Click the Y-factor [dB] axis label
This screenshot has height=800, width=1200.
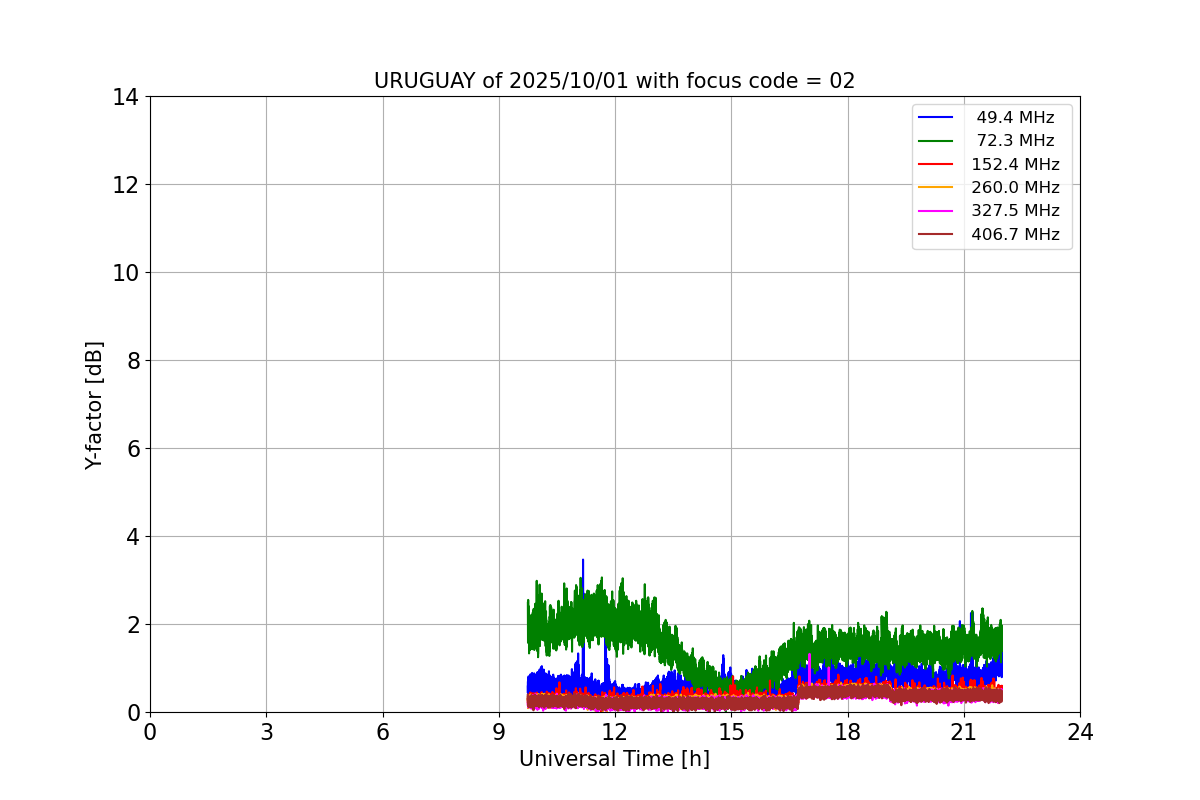click(x=94, y=405)
